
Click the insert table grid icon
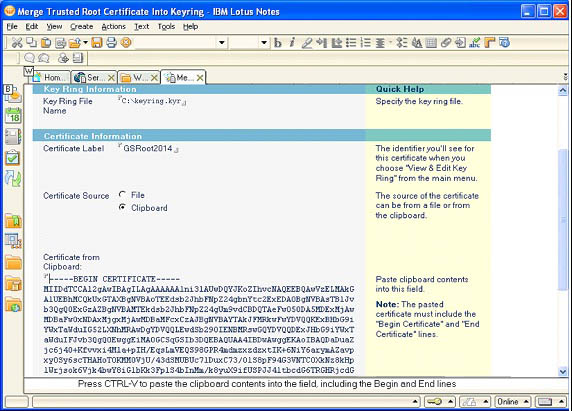(x=431, y=43)
